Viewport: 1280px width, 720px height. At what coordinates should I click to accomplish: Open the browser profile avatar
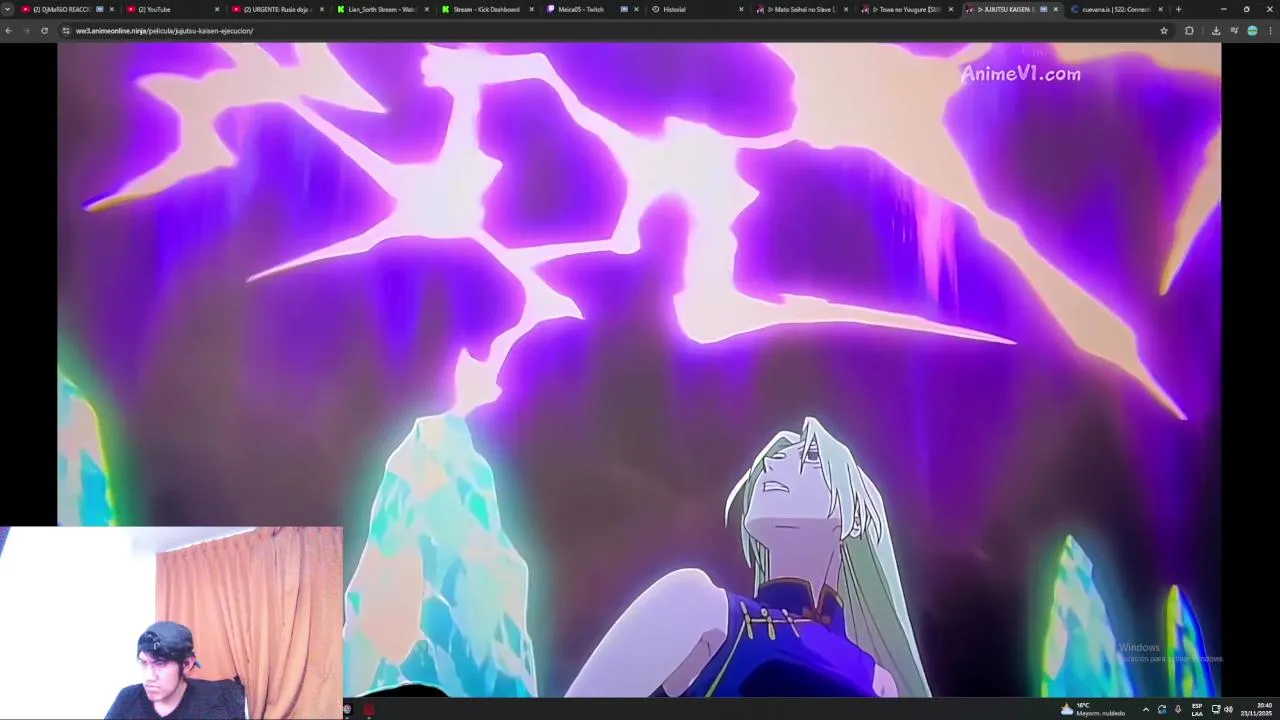pos(1252,30)
